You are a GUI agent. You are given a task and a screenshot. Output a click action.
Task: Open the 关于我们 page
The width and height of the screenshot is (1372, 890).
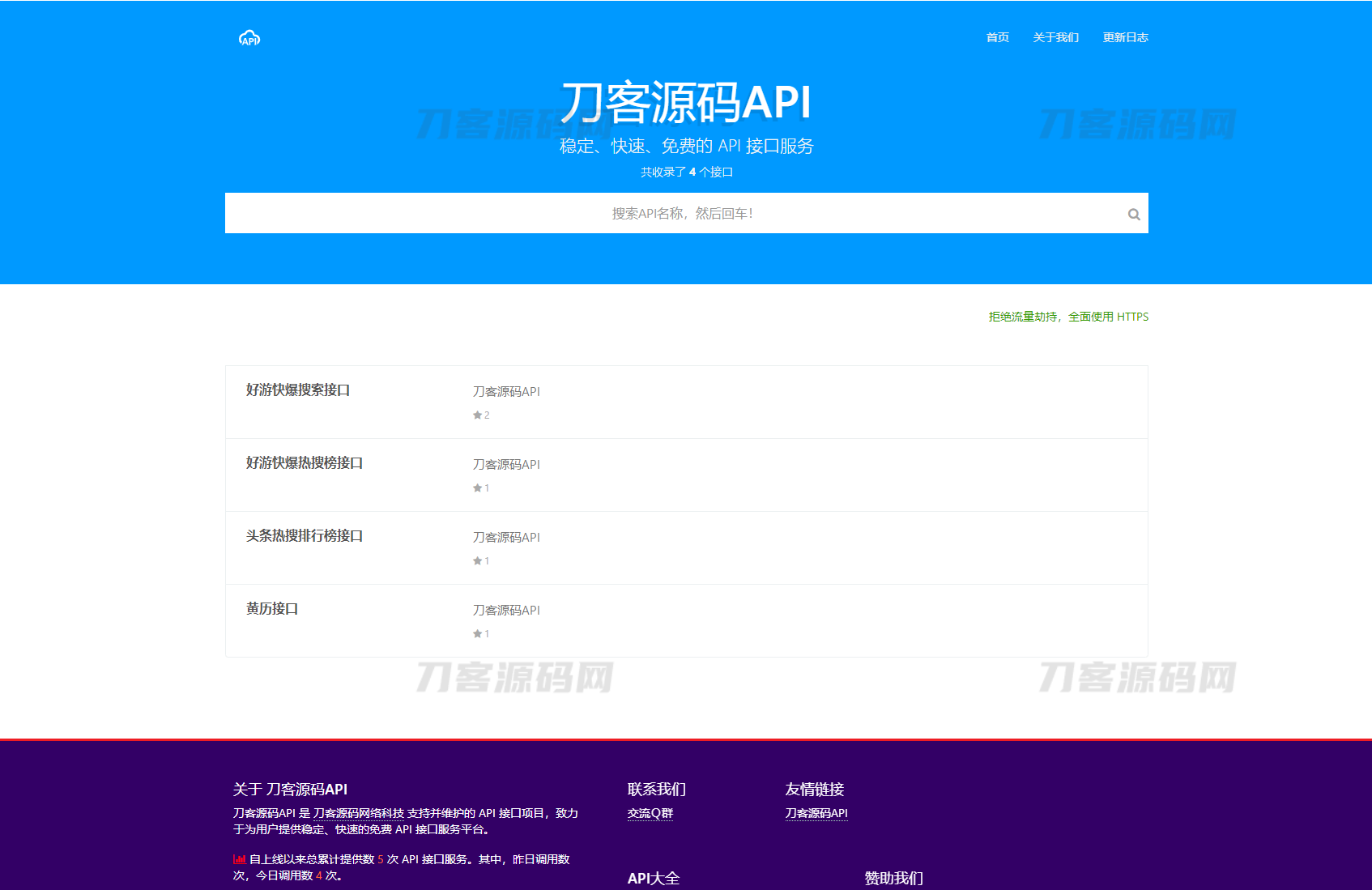coord(1055,37)
